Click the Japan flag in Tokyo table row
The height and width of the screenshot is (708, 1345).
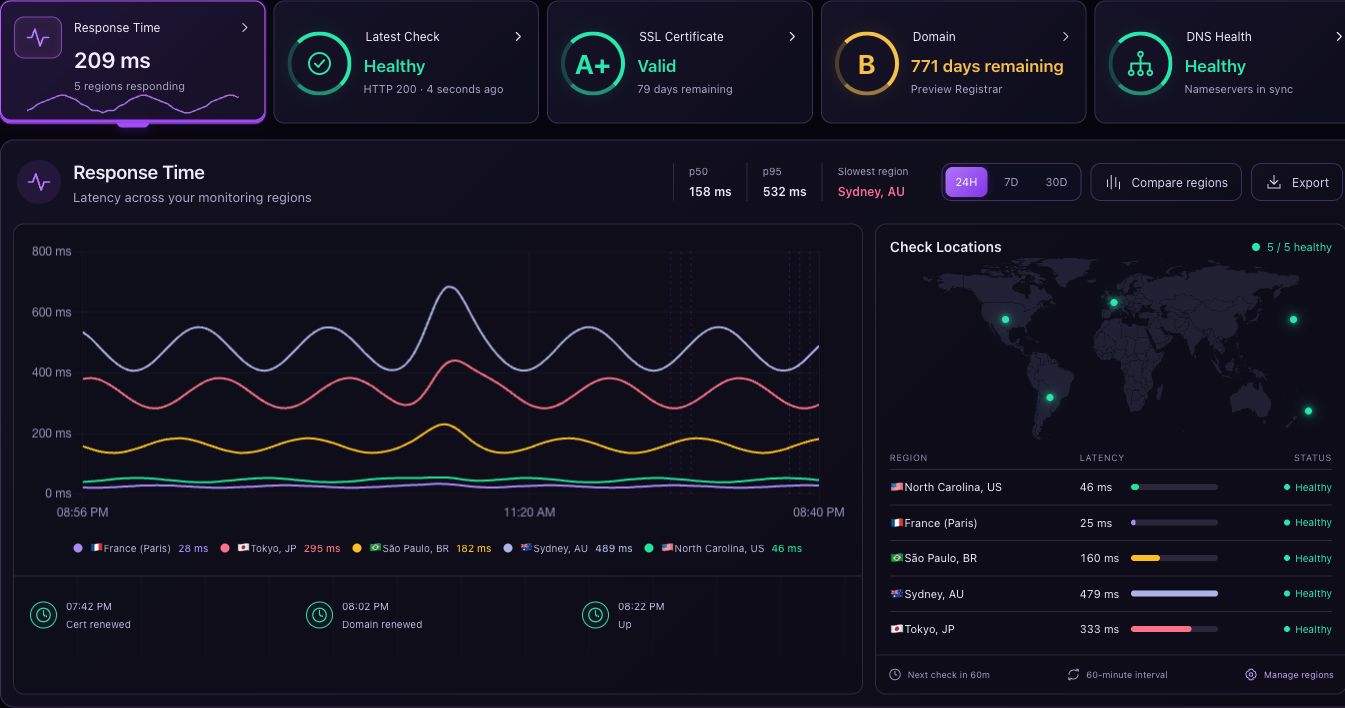coord(897,629)
